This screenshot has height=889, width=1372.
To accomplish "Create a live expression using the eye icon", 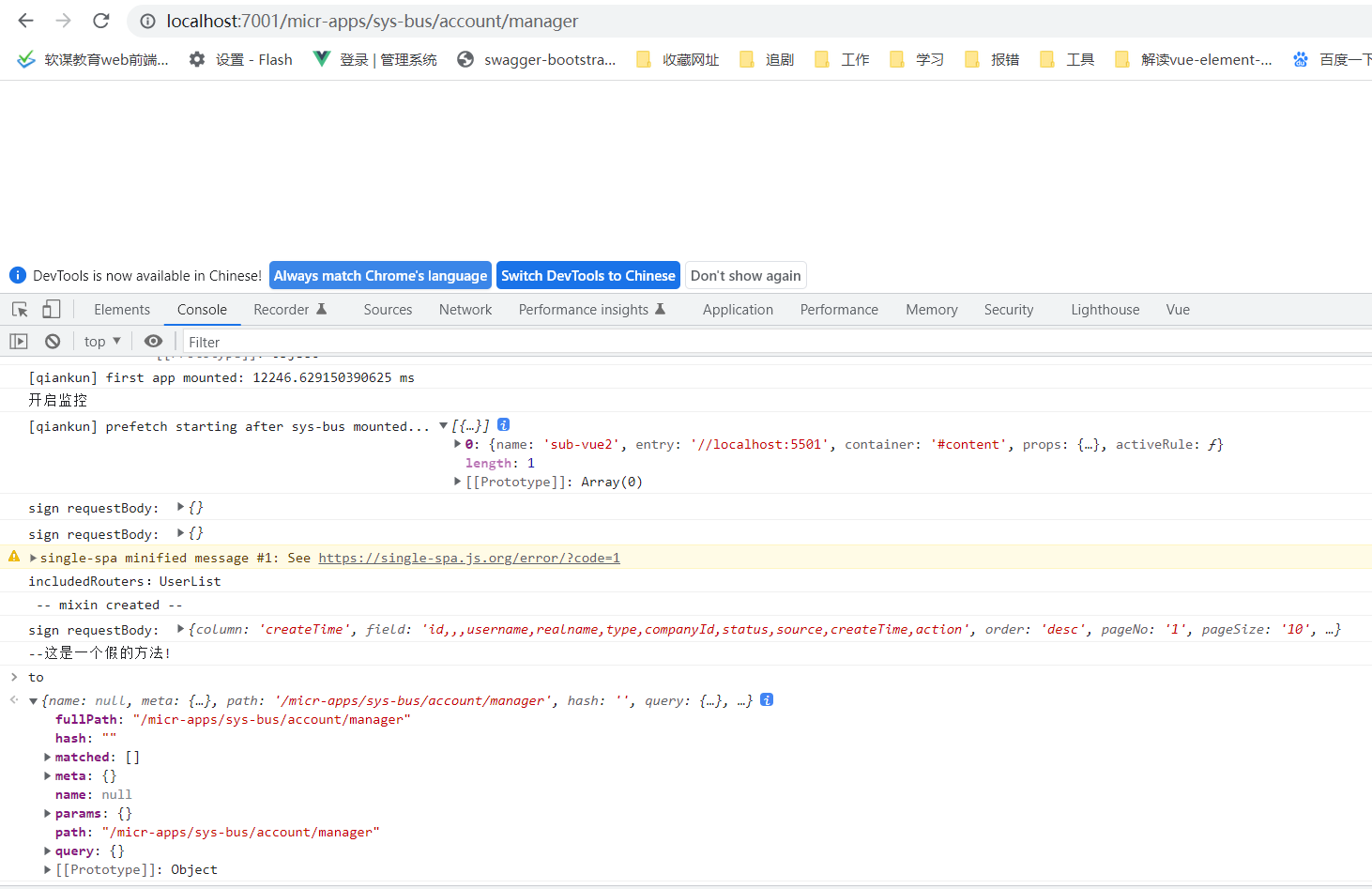I will click(154, 341).
